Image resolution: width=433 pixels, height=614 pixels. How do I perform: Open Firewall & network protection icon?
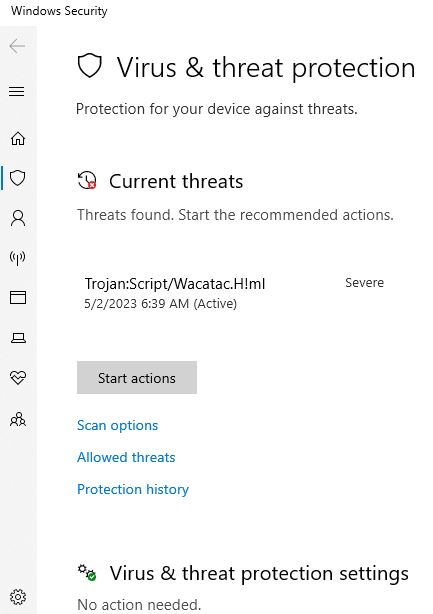[18, 258]
